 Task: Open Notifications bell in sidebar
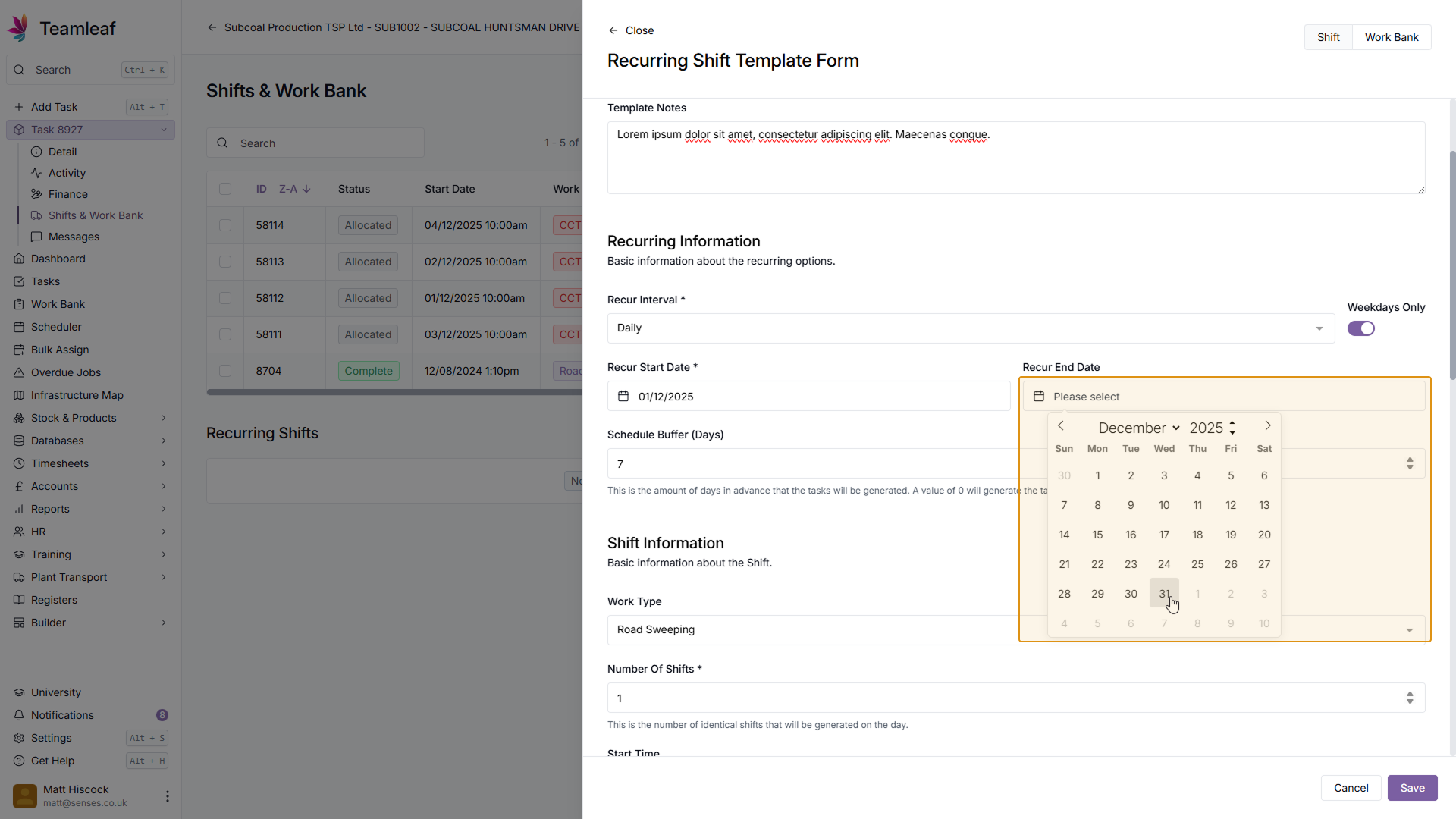[x=19, y=715]
